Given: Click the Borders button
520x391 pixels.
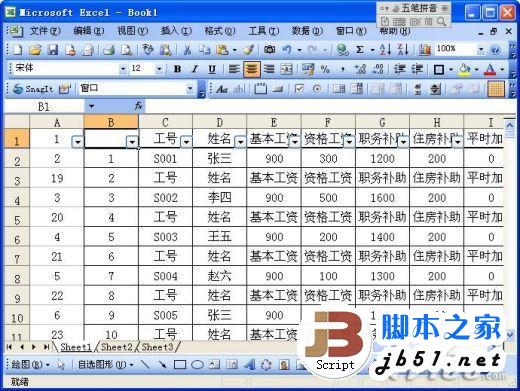Looking at the screenshot, I should [438, 69].
